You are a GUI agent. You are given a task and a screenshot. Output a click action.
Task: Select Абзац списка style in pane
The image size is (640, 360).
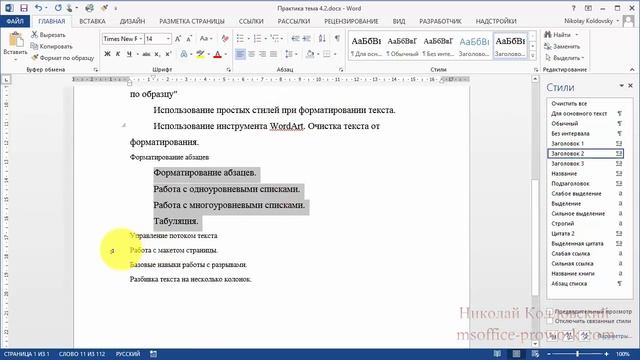(x=585, y=284)
